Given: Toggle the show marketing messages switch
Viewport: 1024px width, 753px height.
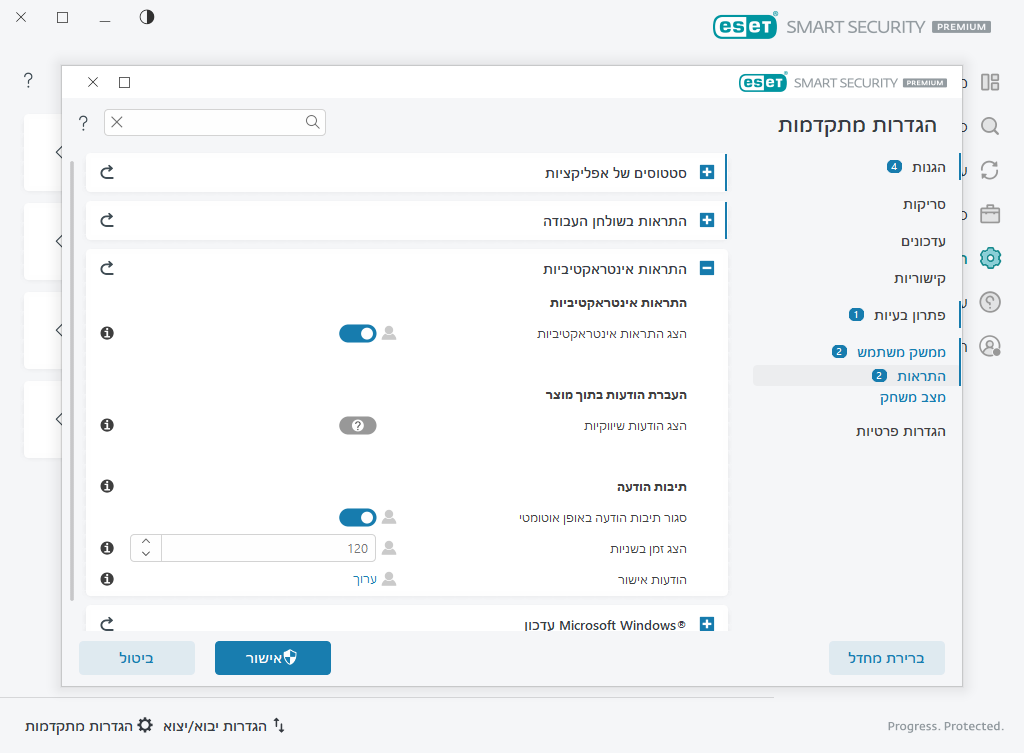Looking at the screenshot, I should [357, 425].
